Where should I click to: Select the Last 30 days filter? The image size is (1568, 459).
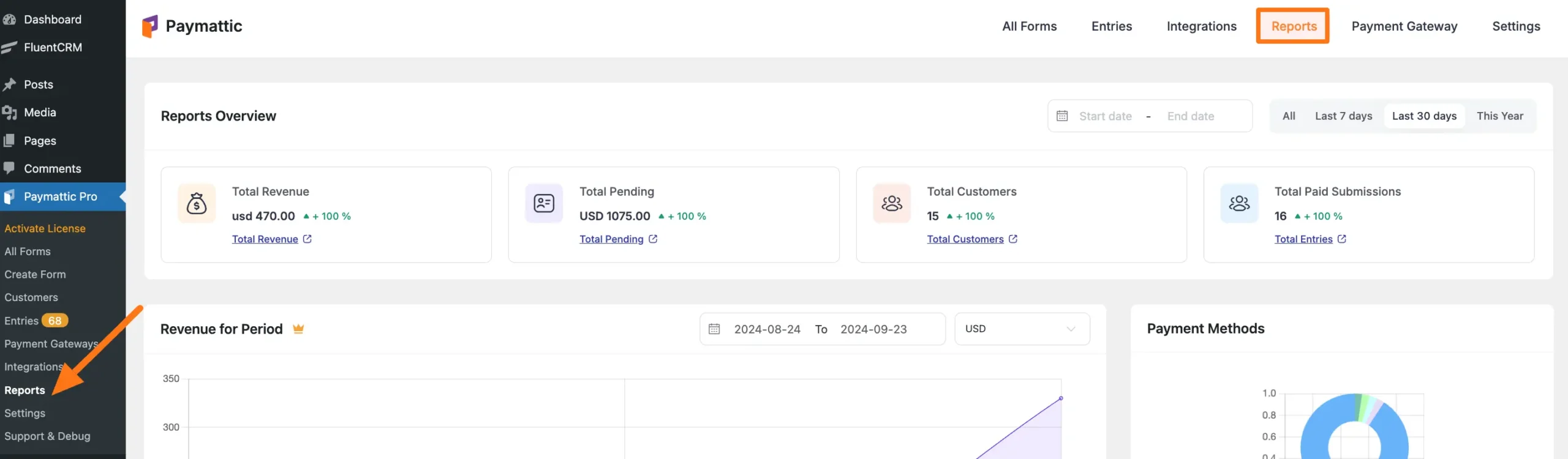pos(1424,116)
